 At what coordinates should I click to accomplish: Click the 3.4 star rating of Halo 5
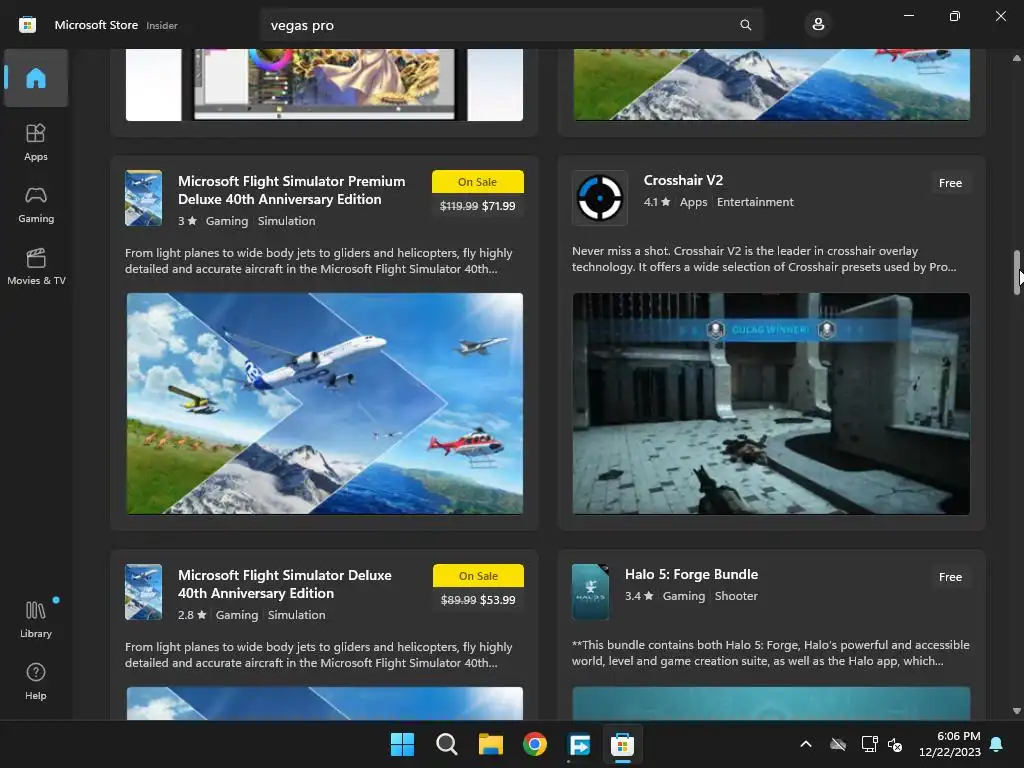click(639, 596)
